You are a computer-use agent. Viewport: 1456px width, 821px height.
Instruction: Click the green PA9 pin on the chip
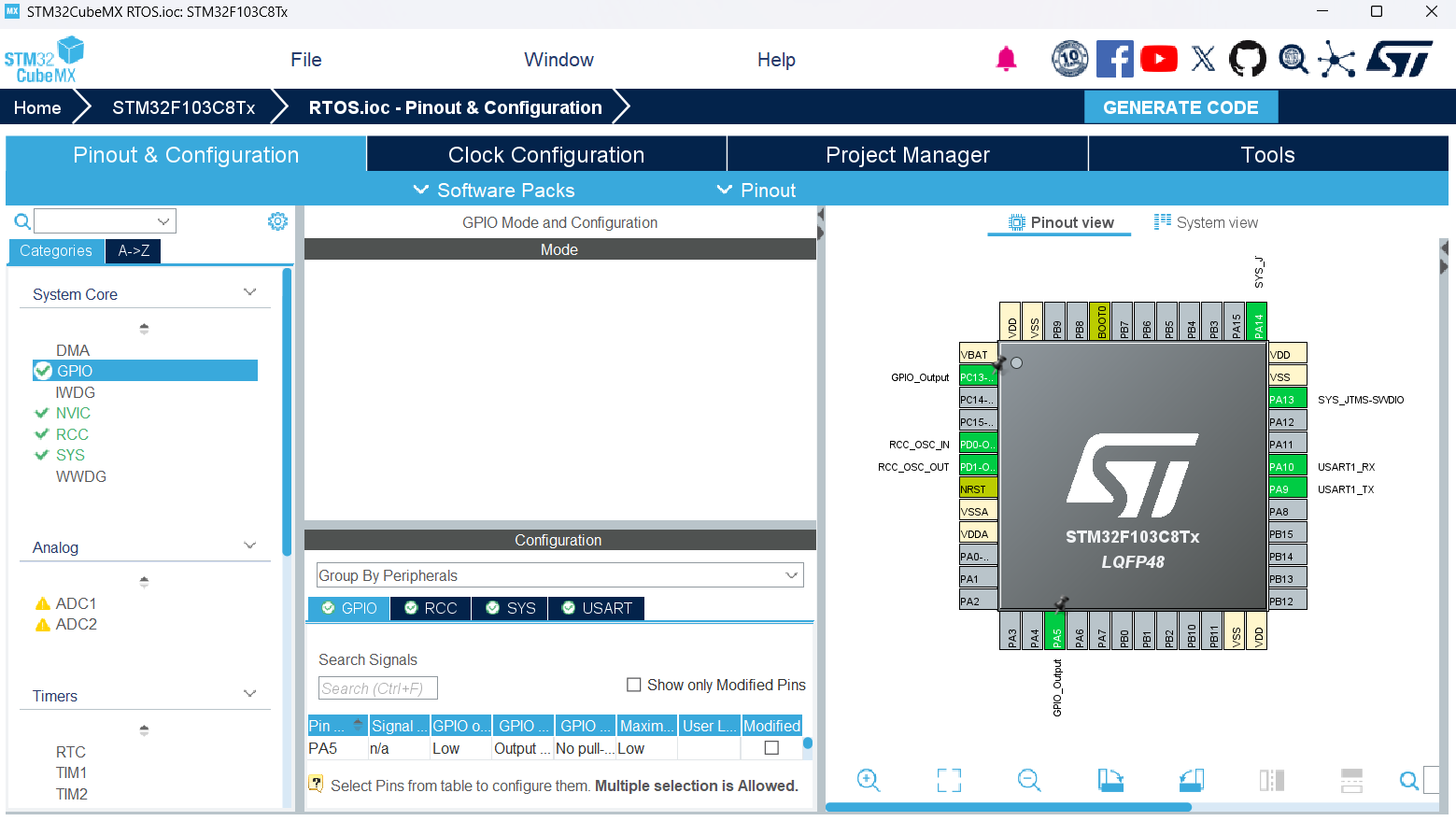point(1287,488)
